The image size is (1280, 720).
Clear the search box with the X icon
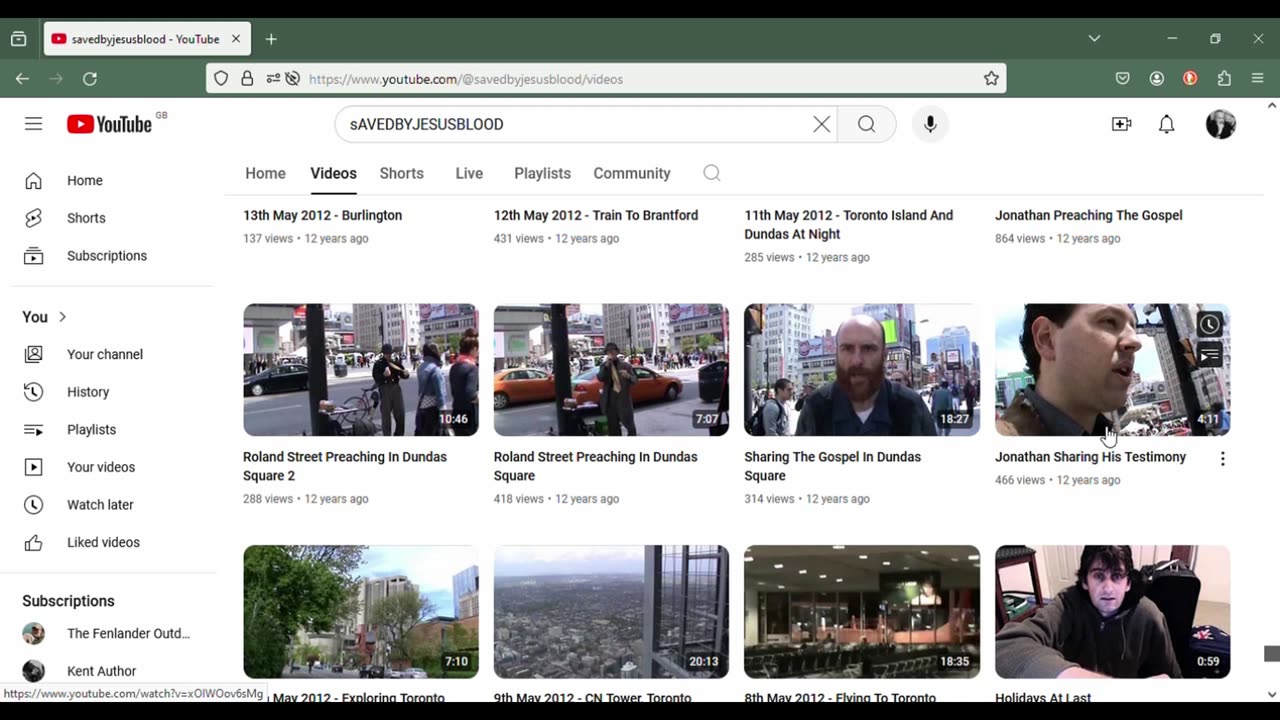[821, 124]
